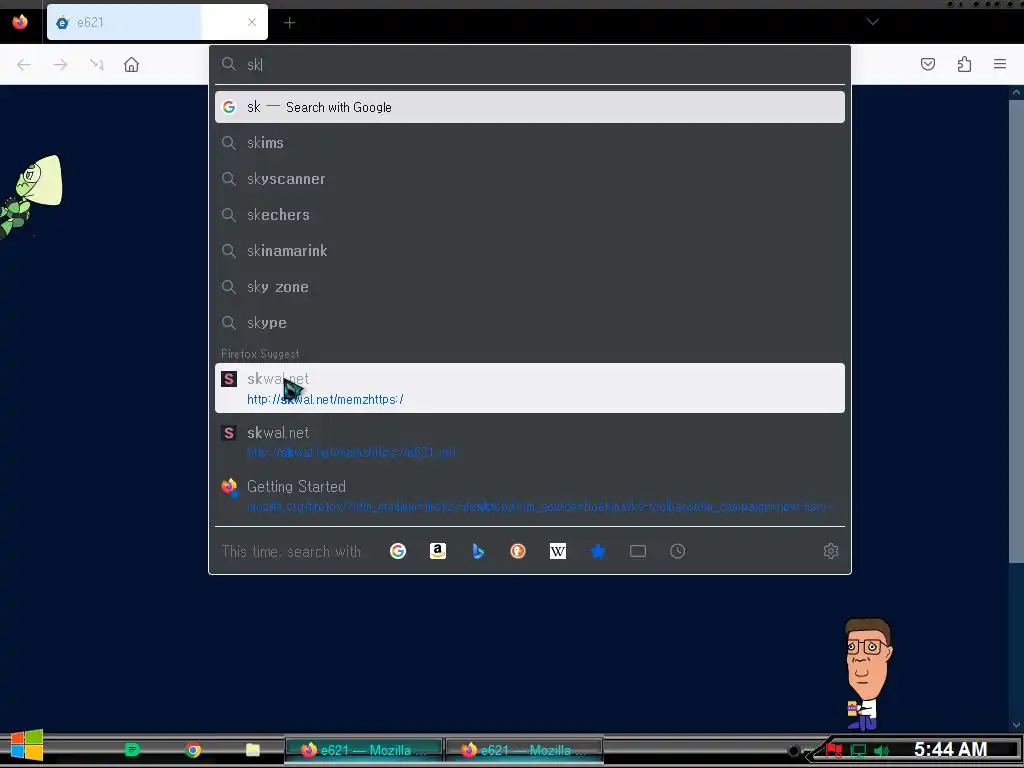
Task: Search this time with DuckDuckGo icon
Action: tap(518, 551)
